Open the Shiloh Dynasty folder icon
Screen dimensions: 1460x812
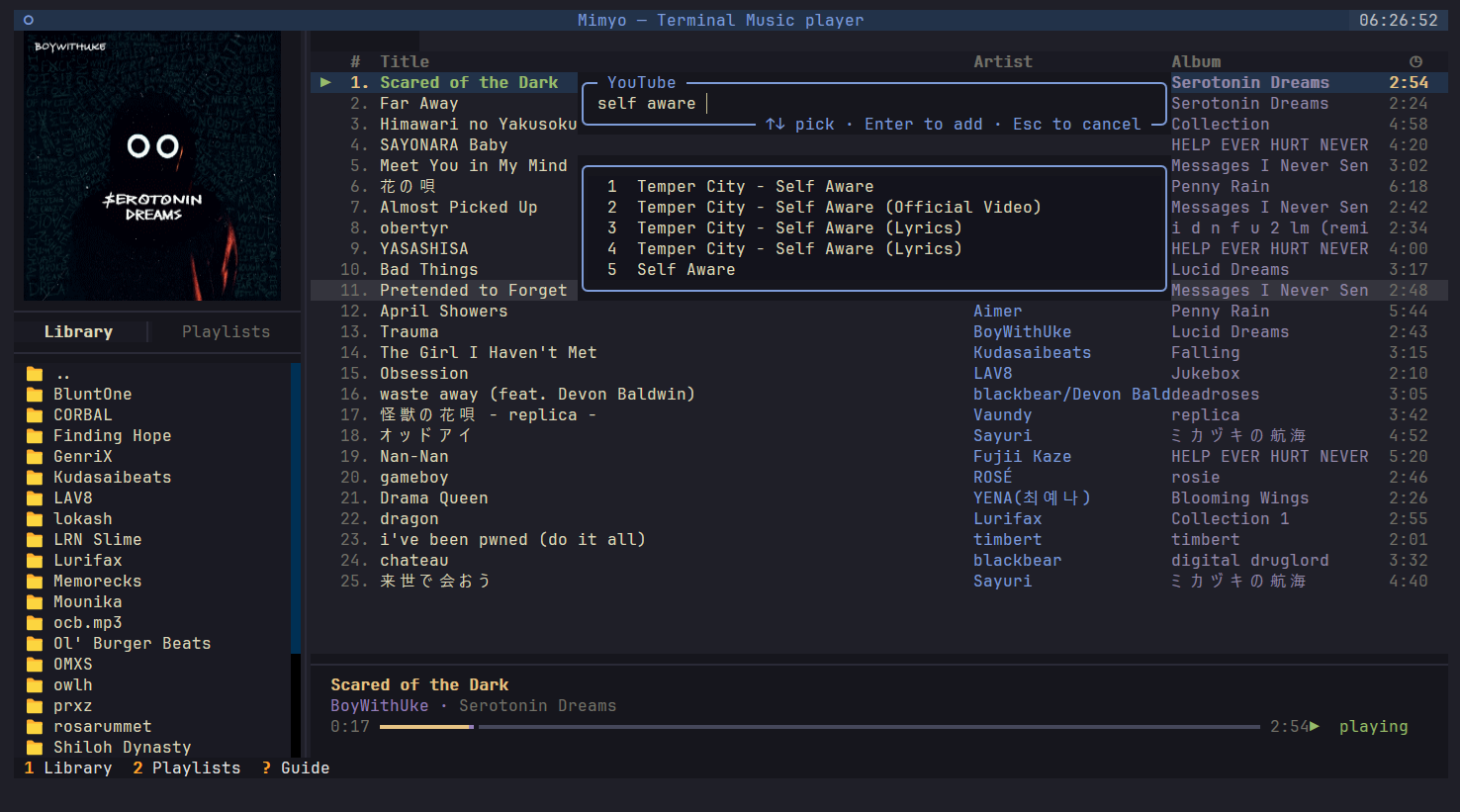point(35,748)
